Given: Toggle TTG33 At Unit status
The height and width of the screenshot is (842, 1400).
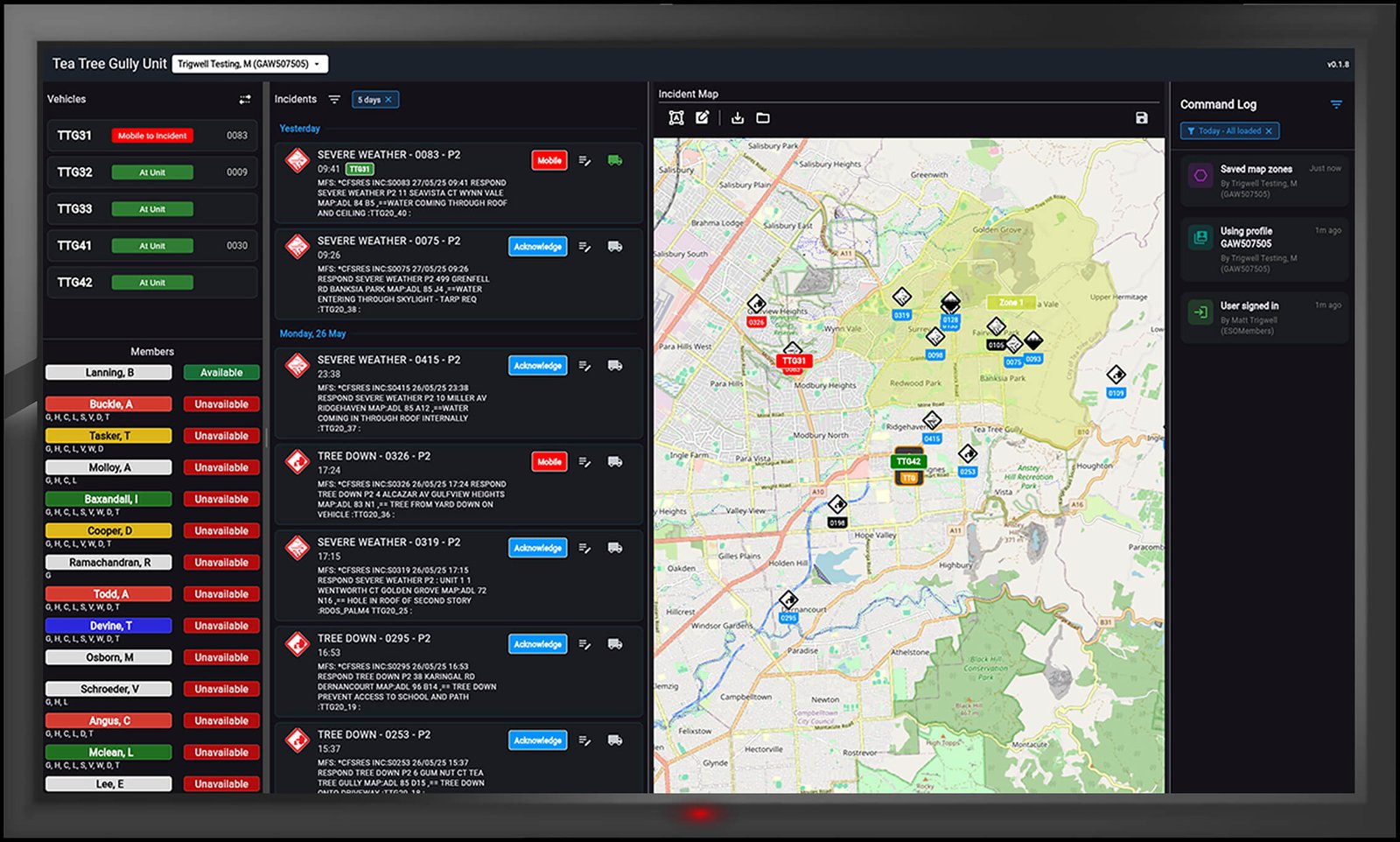Looking at the screenshot, I should 152,209.
